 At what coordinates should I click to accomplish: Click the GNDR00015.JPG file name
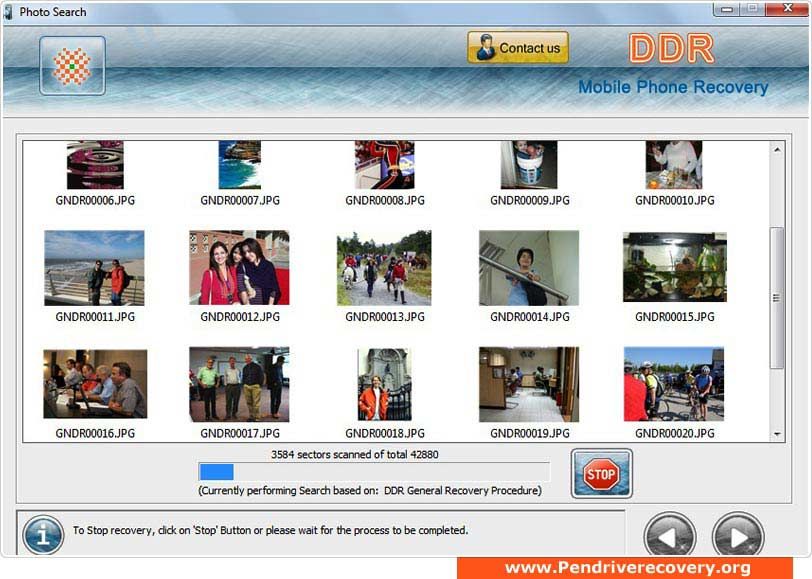675,317
